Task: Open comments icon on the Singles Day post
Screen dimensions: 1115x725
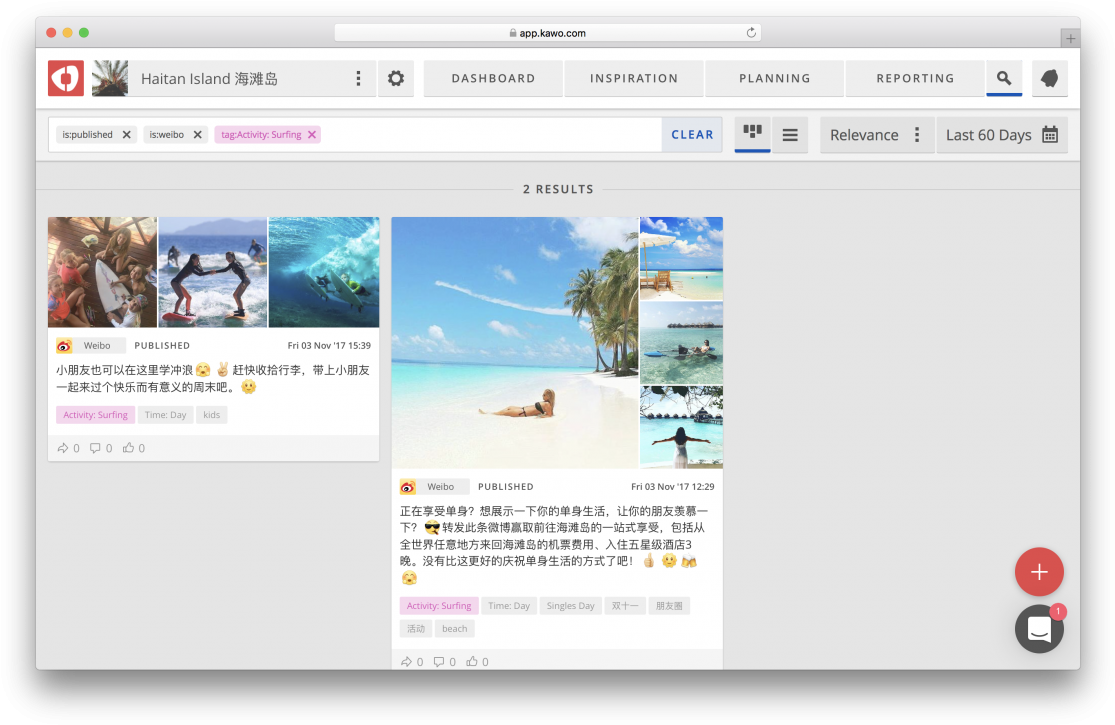Action: (x=441, y=661)
